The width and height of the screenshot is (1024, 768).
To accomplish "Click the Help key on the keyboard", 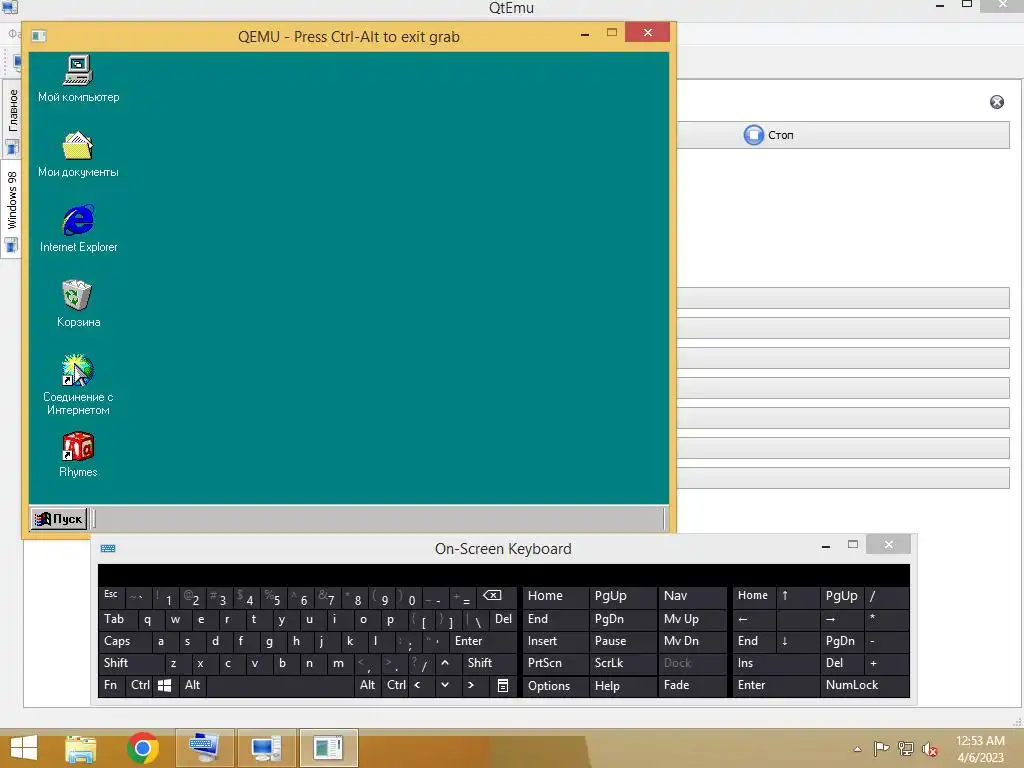I will pos(622,686).
